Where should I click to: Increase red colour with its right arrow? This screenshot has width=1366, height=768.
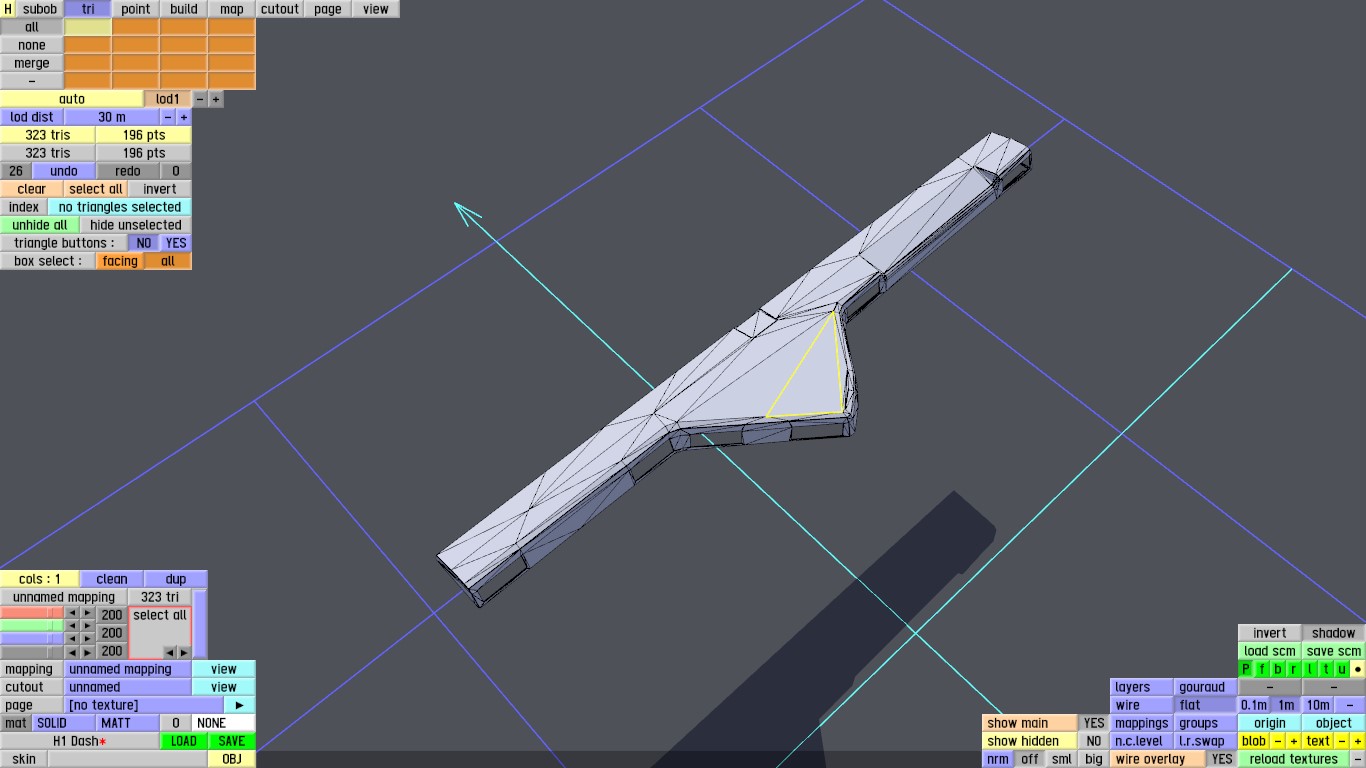point(88,613)
